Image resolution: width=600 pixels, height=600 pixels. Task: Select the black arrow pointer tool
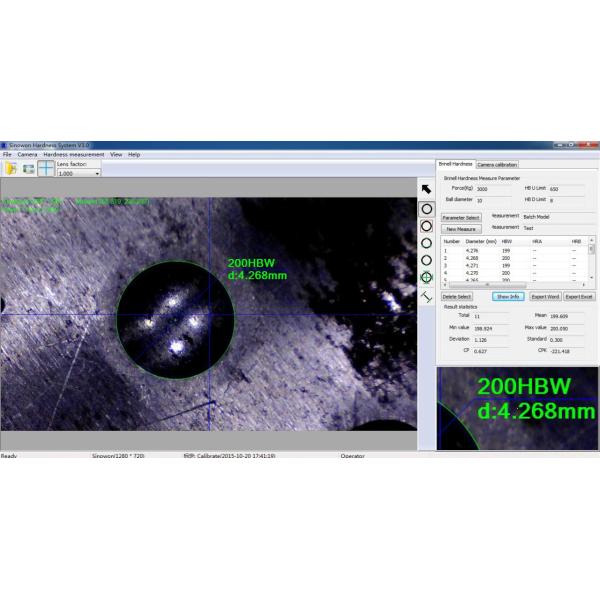click(426, 189)
